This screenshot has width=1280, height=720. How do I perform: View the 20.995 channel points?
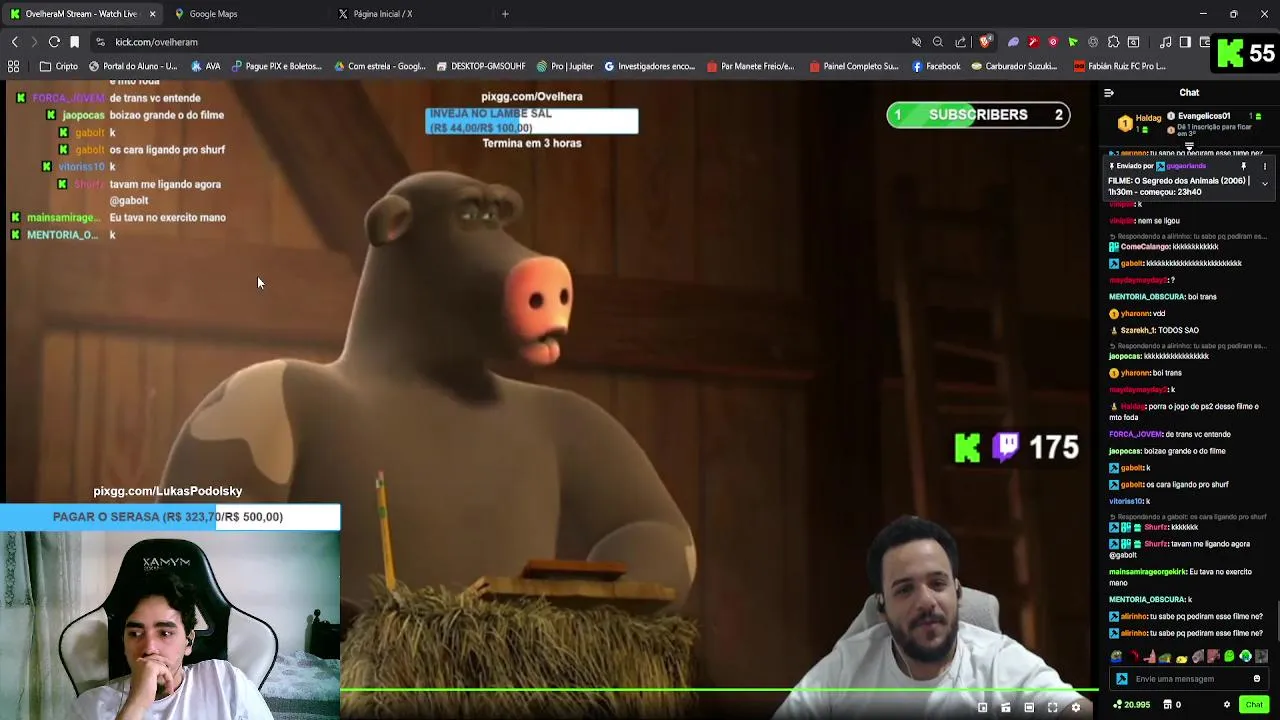(x=1132, y=705)
